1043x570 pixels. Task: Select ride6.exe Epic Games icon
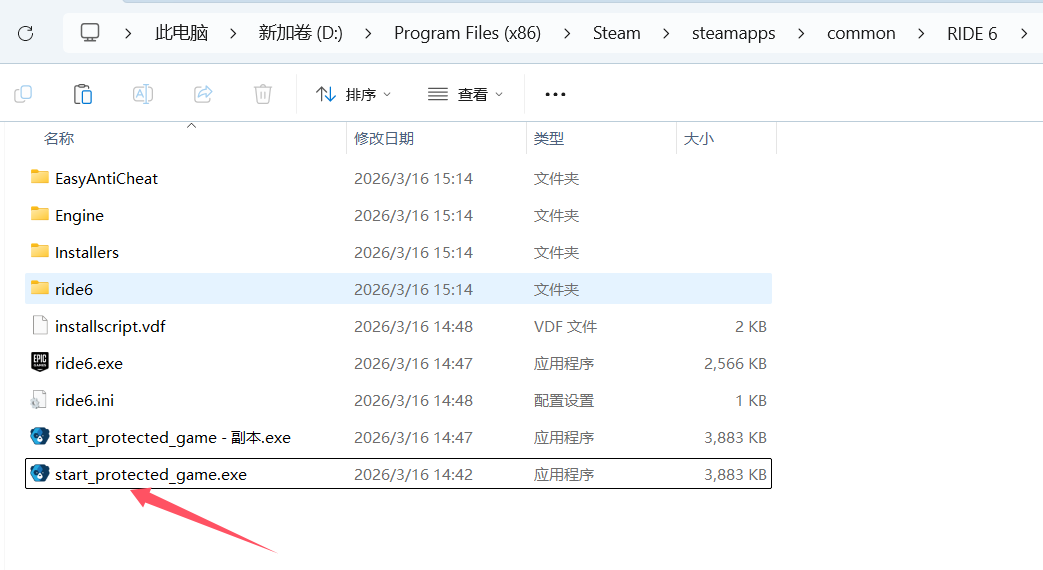[x=40, y=363]
